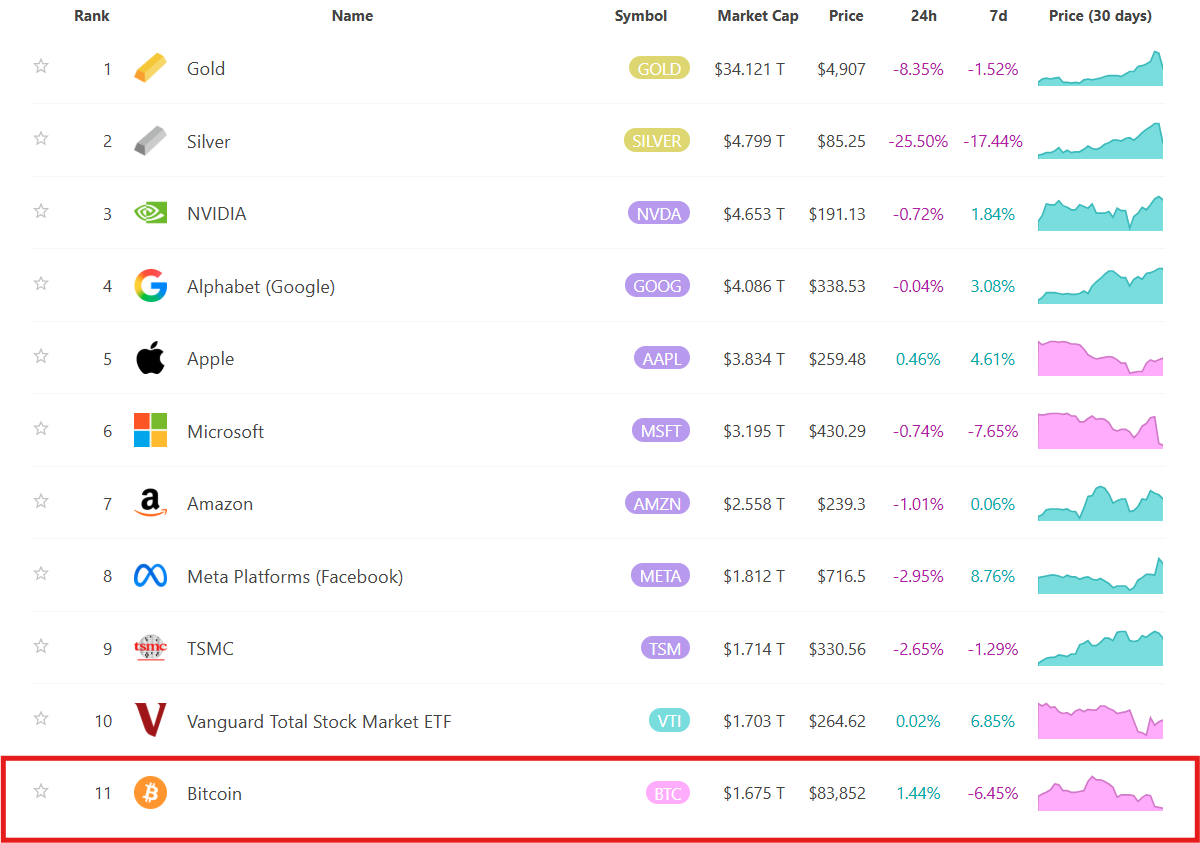Open the Silver asset page link
This screenshot has width=1200, height=843.
209,141
